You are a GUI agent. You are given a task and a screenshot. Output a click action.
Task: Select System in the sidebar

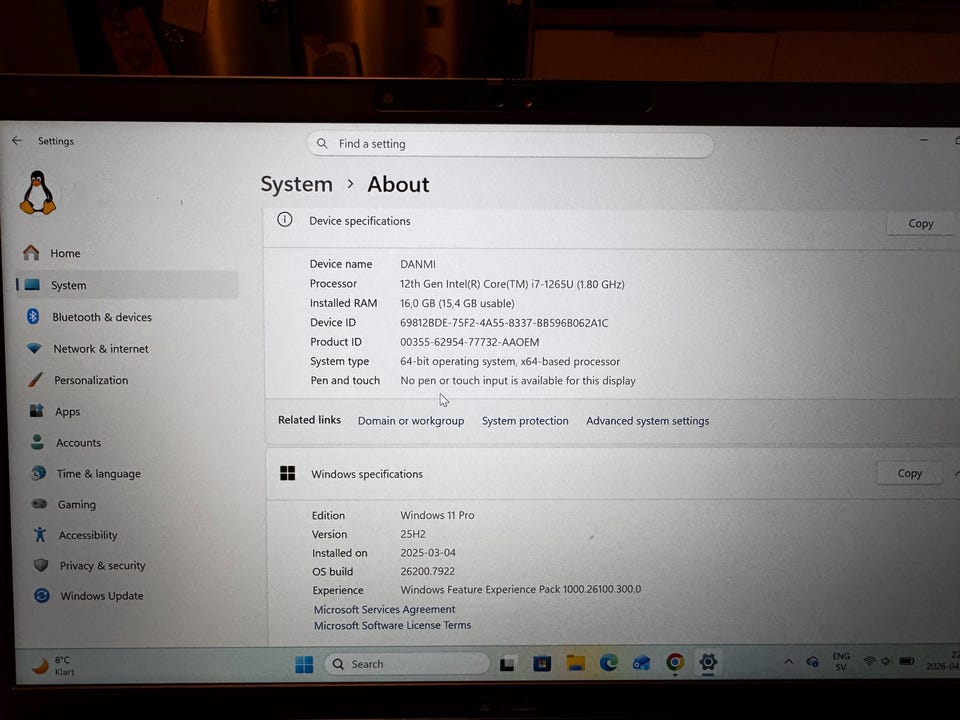pyautogui.click(x=127, y=285)
